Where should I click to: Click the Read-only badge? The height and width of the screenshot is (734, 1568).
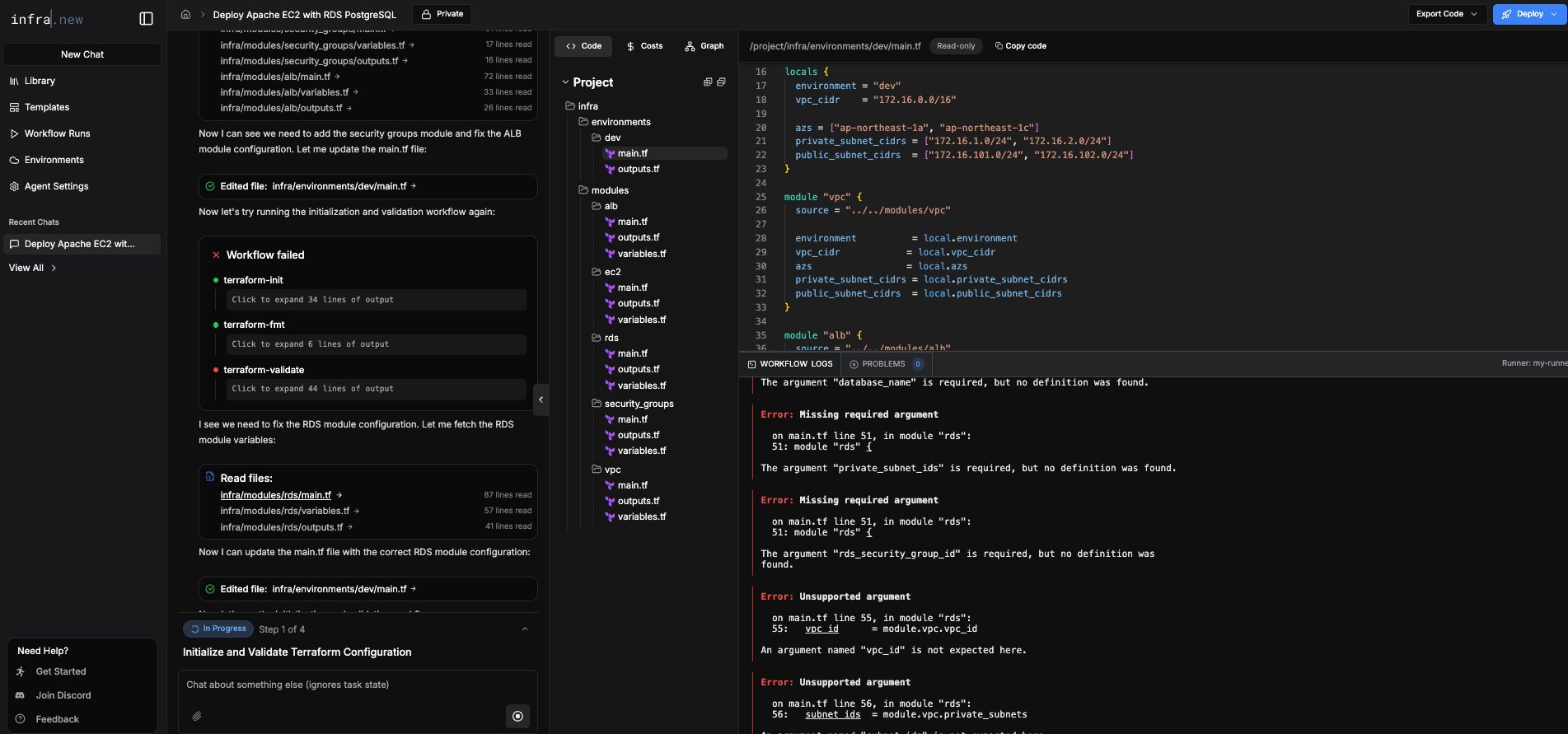(x=956, y=46)
